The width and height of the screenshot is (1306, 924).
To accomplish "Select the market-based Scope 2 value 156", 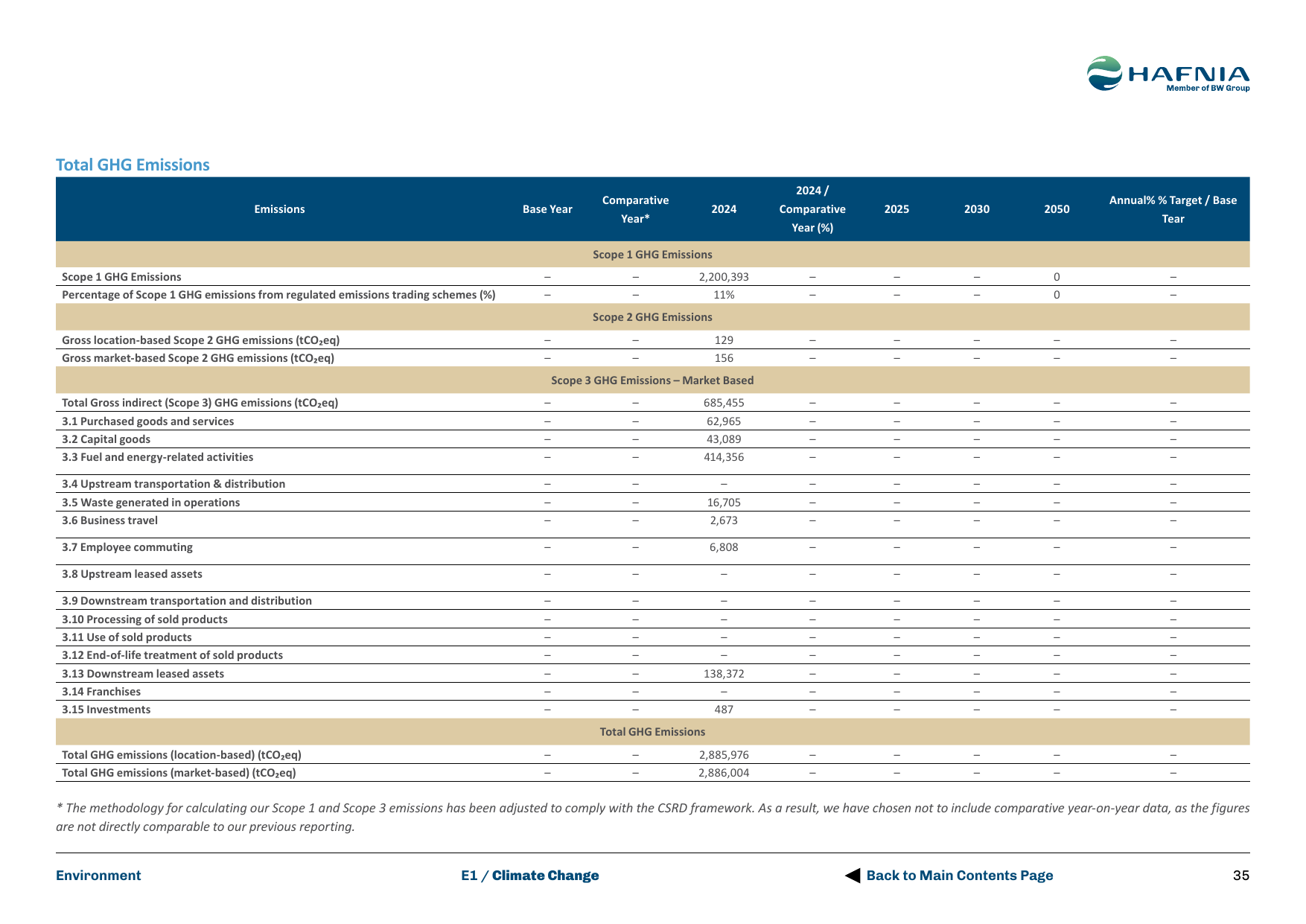I will click(x=724, y=358).
